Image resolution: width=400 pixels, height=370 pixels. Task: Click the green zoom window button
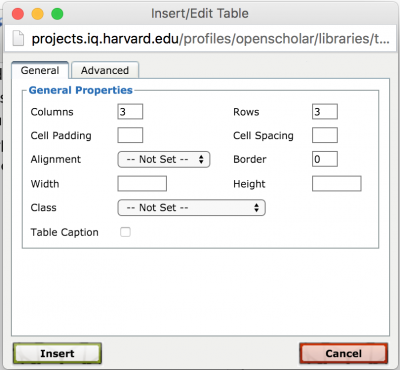[57, 14]
